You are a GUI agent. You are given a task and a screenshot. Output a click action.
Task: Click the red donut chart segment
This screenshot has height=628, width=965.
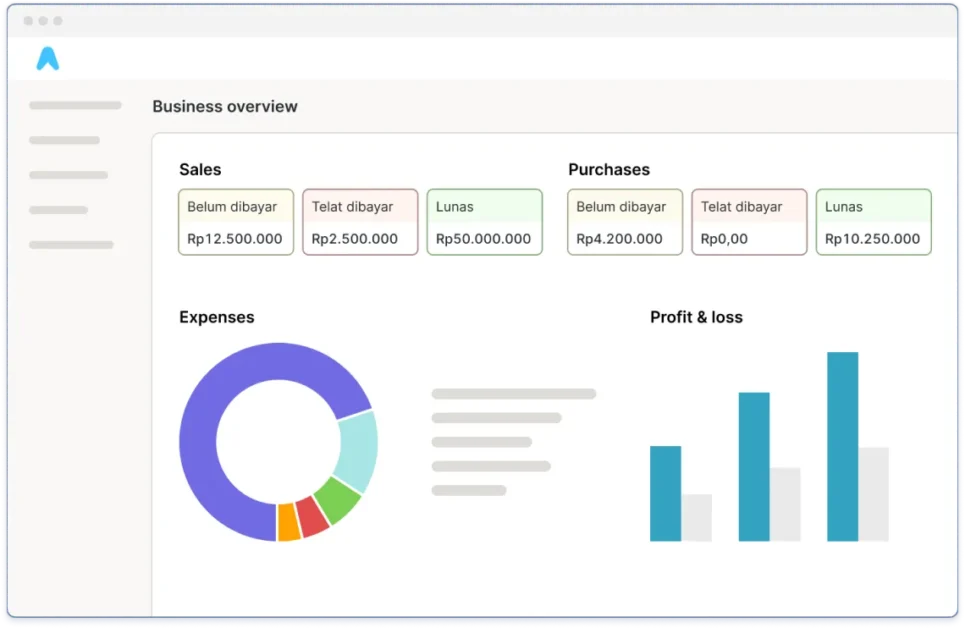[x=312, y=518]
